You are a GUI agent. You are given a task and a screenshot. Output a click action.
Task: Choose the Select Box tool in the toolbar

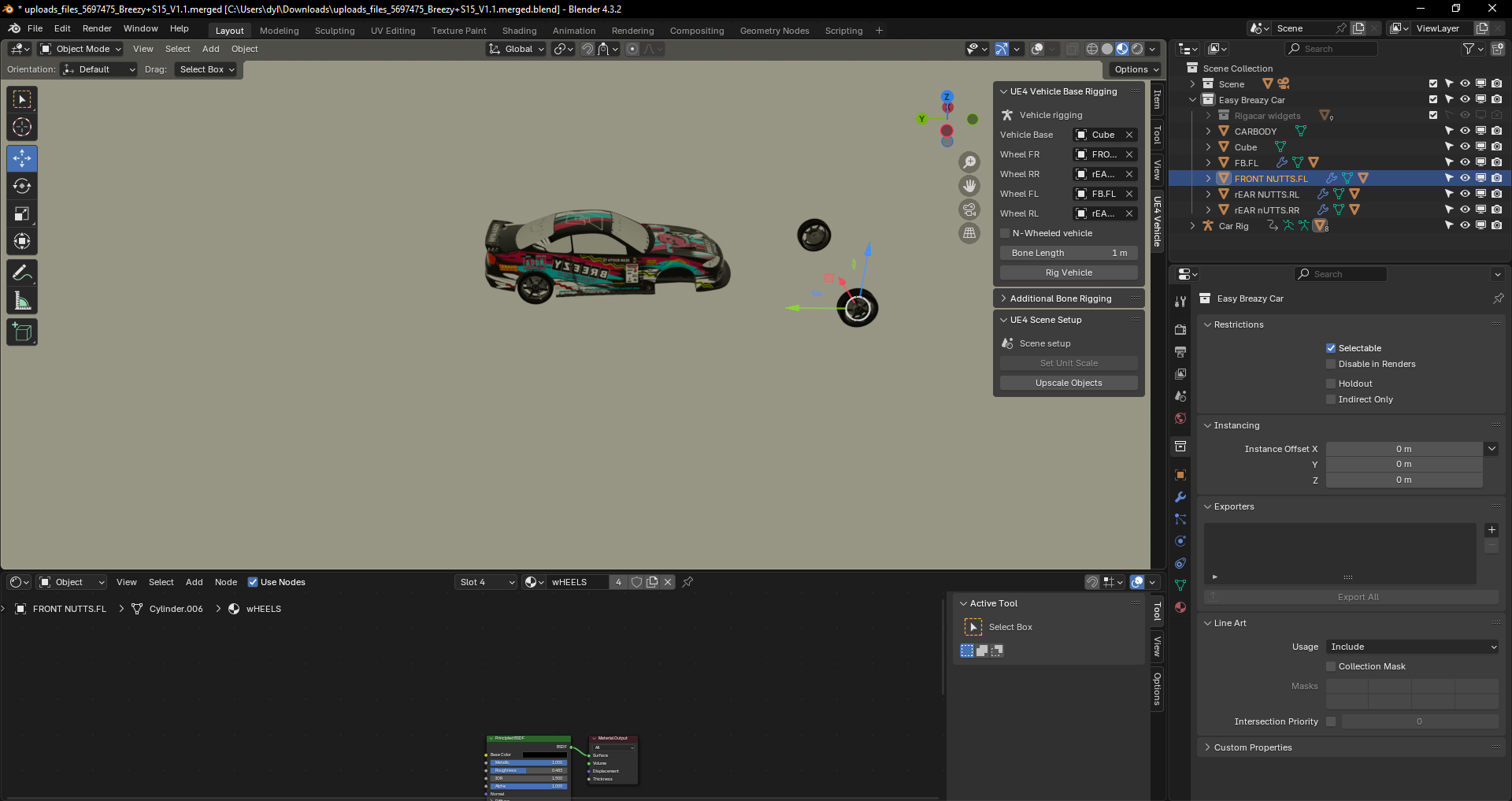(22, 99)
